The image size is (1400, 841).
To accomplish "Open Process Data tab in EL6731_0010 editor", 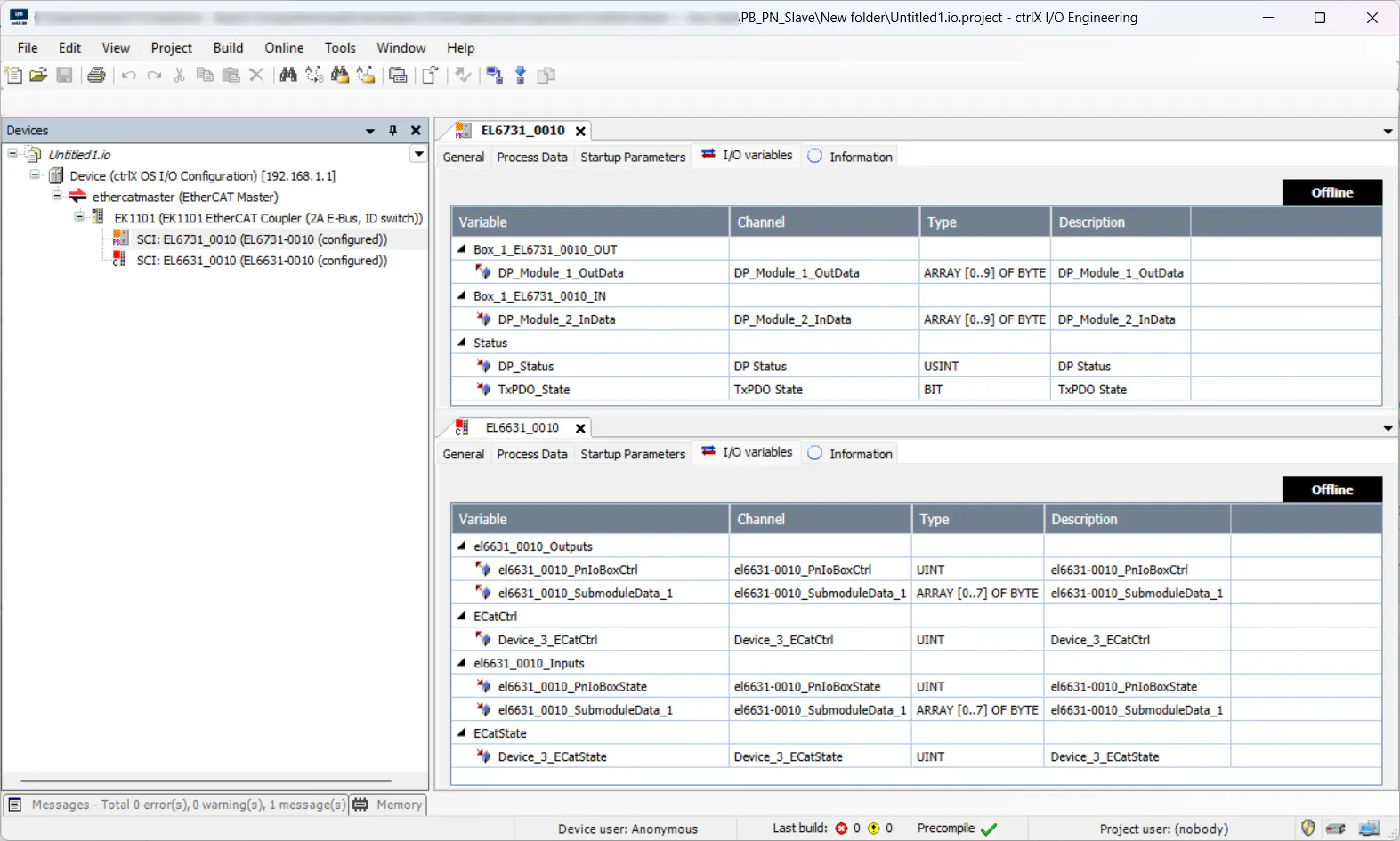I will point(531,157).
